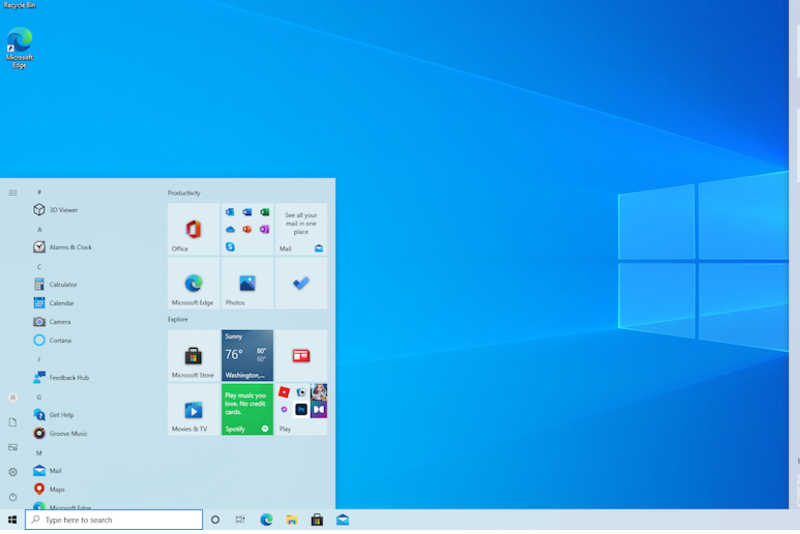This screenshot has width=800, height=534.
Task: Open the Office tile
Action: (193, 230)
